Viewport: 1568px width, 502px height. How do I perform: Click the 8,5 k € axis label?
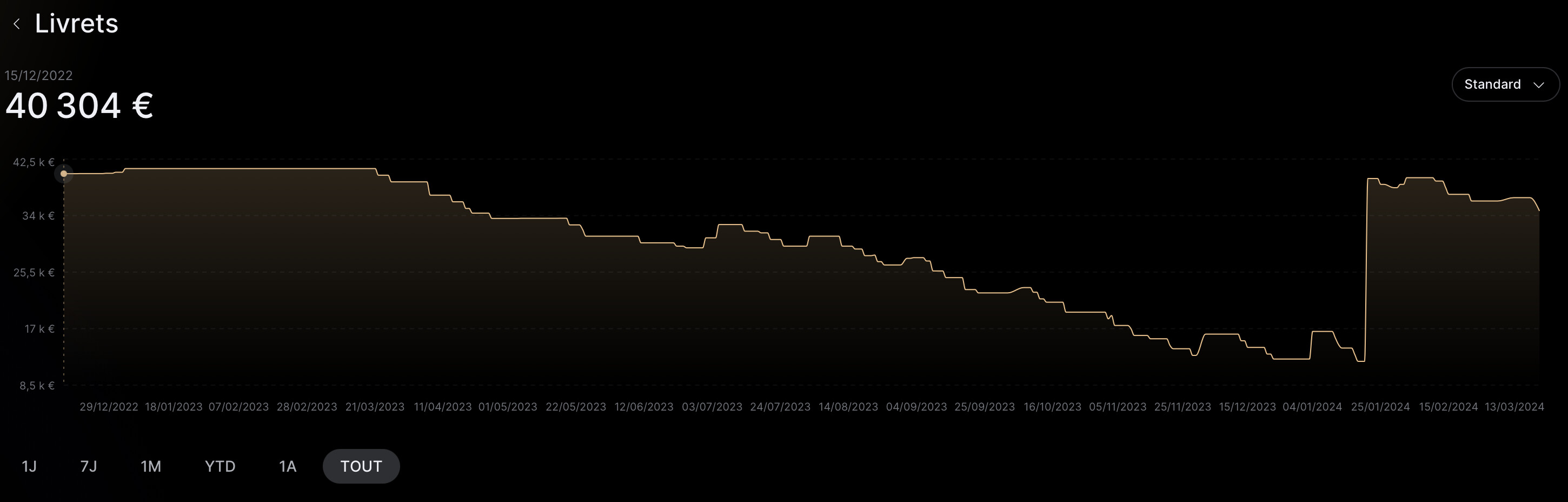37,386
